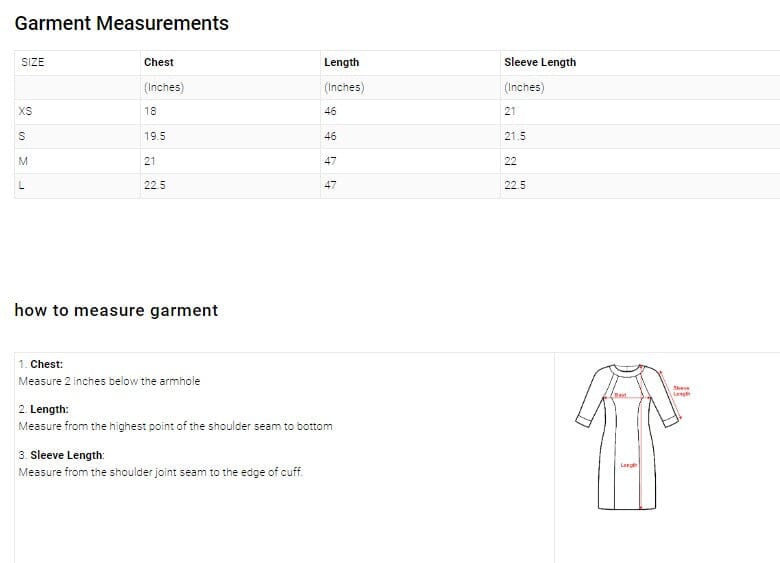Click 'Measure 2 inches below the armhole' text
Image resolution: width=780 pixels, height=563 pixels.
109,381
